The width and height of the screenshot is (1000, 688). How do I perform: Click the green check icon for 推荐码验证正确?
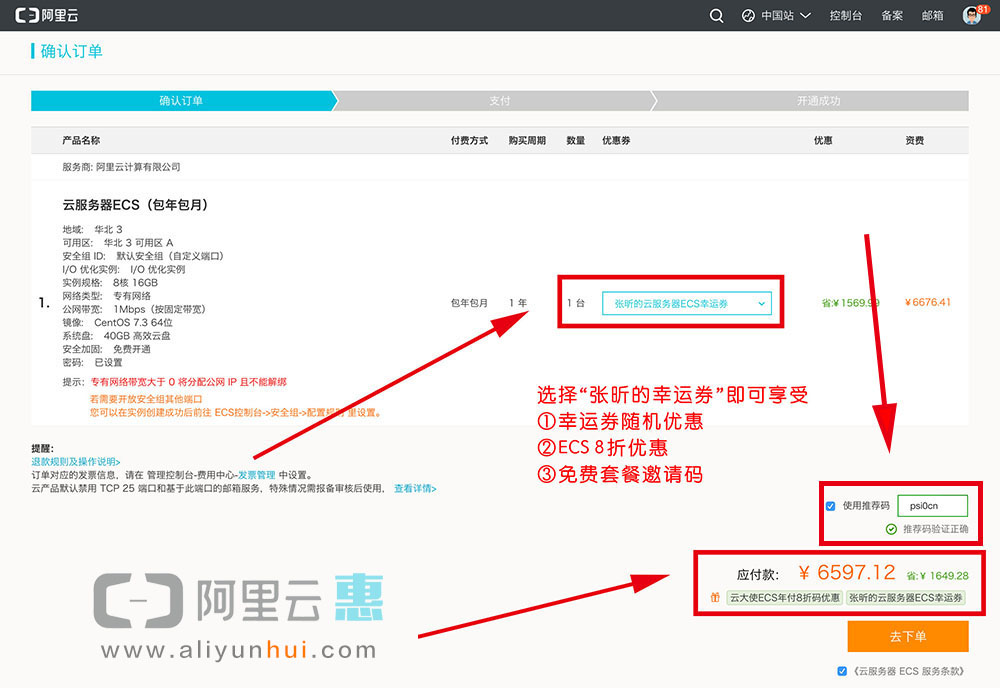[890, 528]
